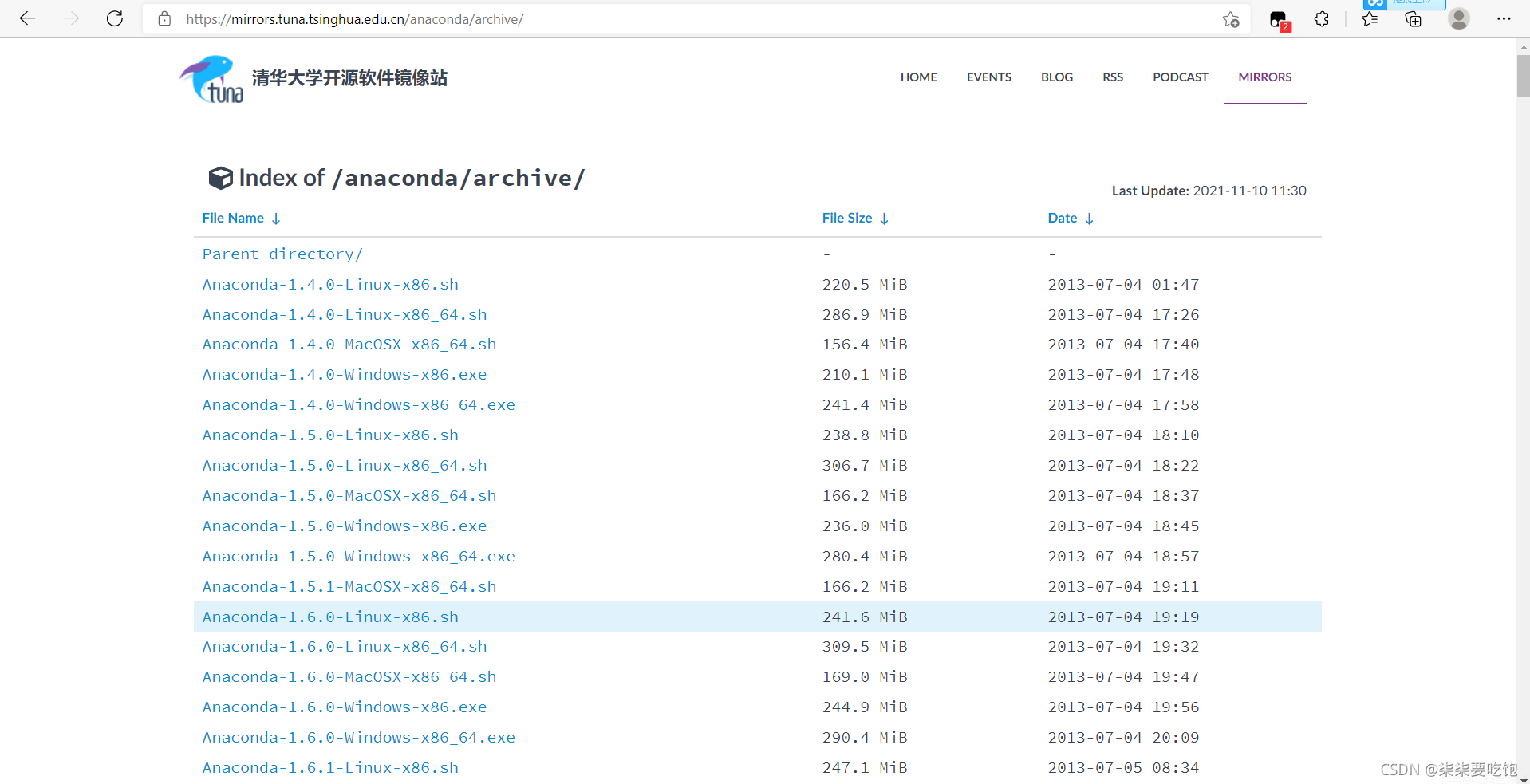Click the browser forward arrow
The height and width of the screenshot is (784, 1530).
[72, 18]
